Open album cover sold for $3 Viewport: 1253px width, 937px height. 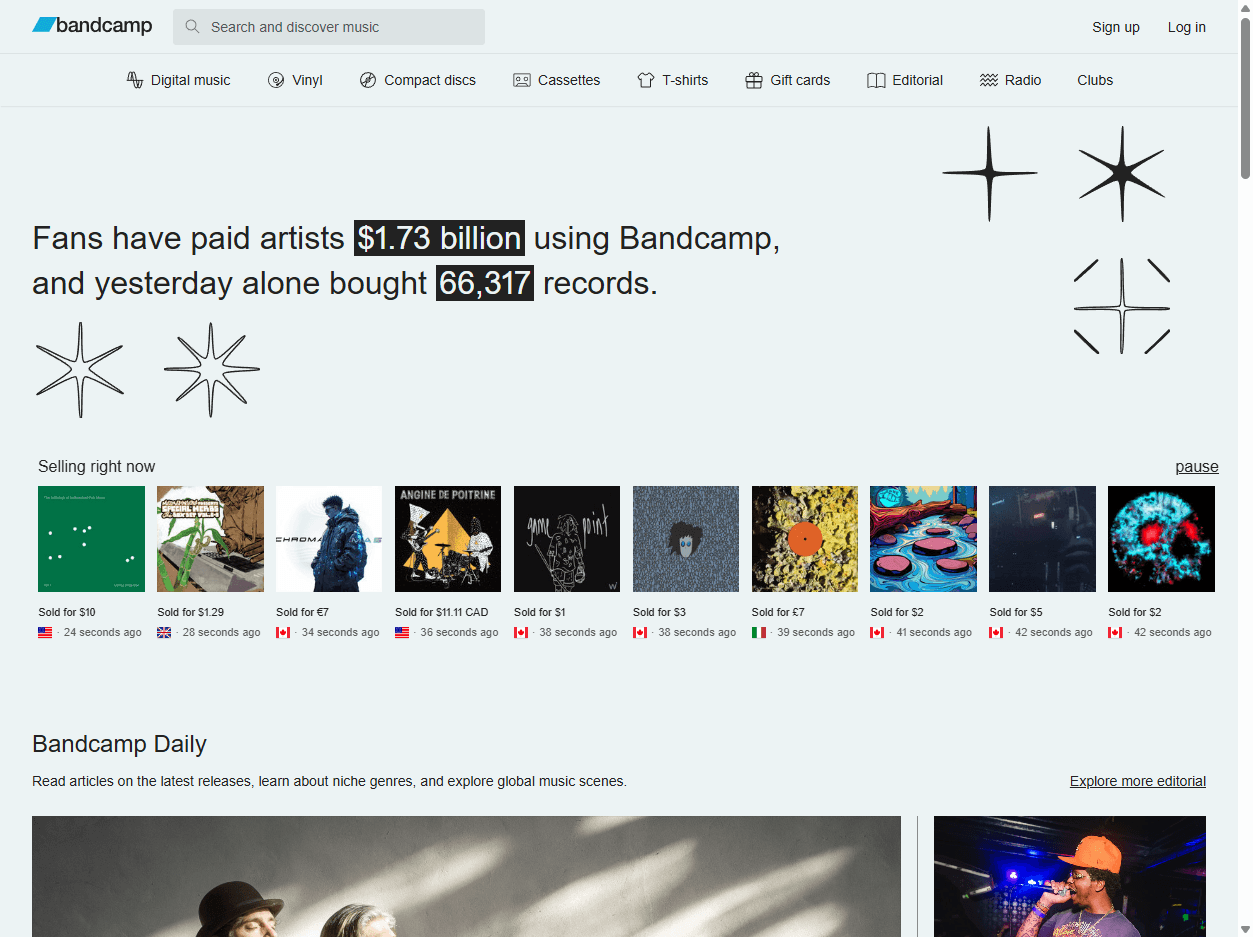[x=686, y=539]
